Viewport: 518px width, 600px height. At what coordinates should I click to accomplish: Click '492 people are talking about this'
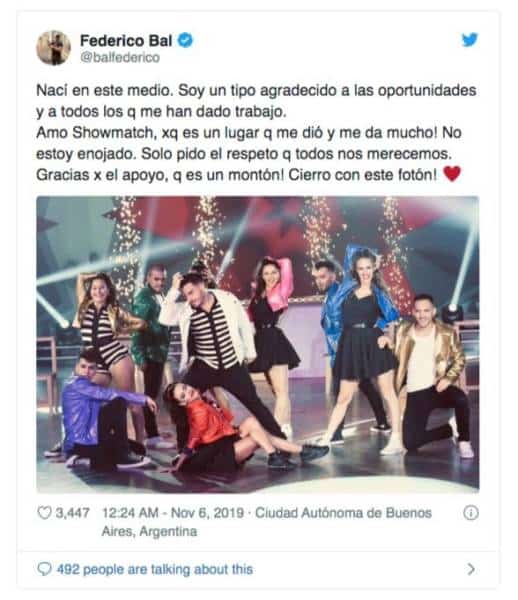coord(155,569)
